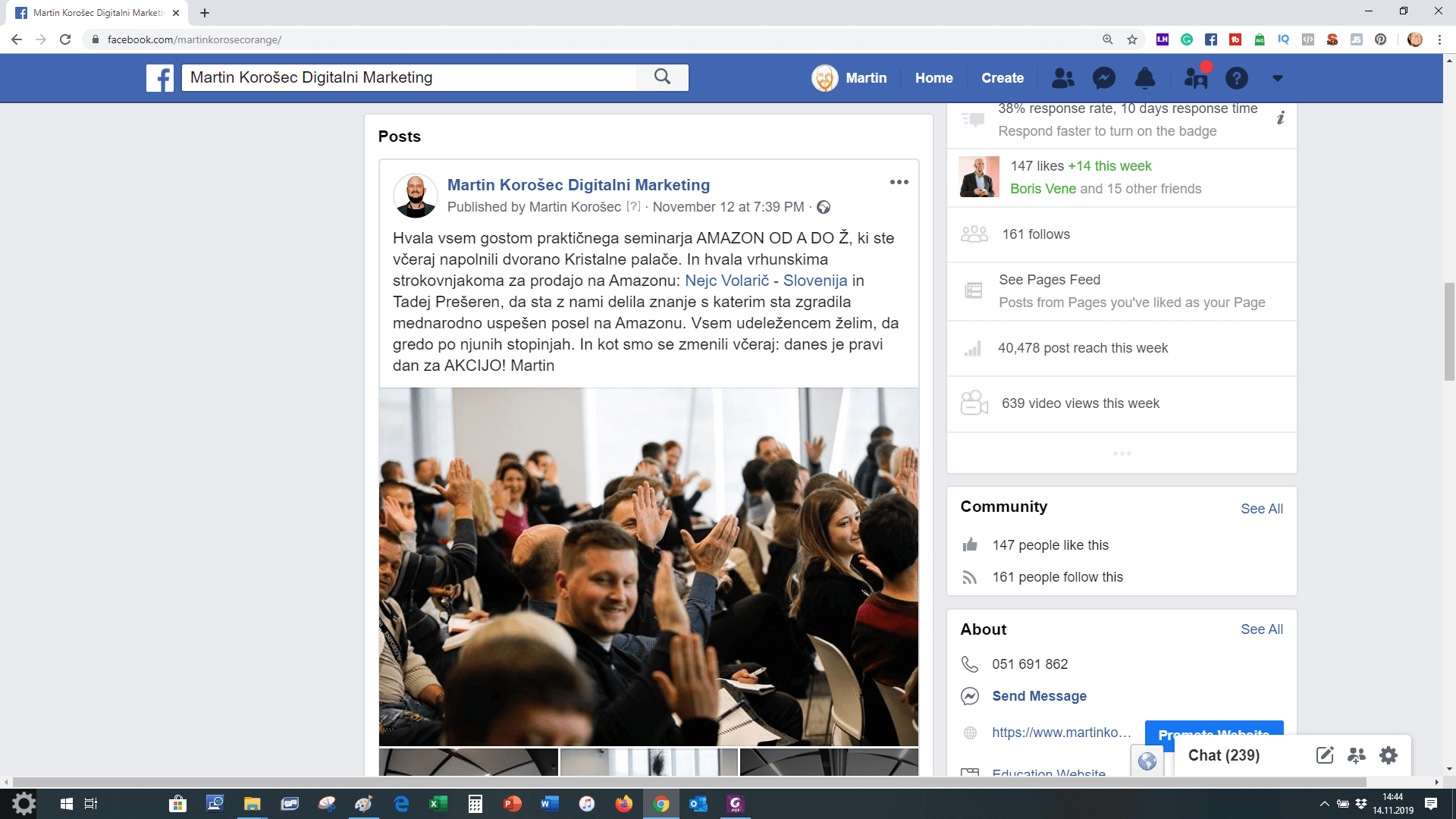Click Send Message link in About
The image size is (1456, 819).
coord(1039,696)
